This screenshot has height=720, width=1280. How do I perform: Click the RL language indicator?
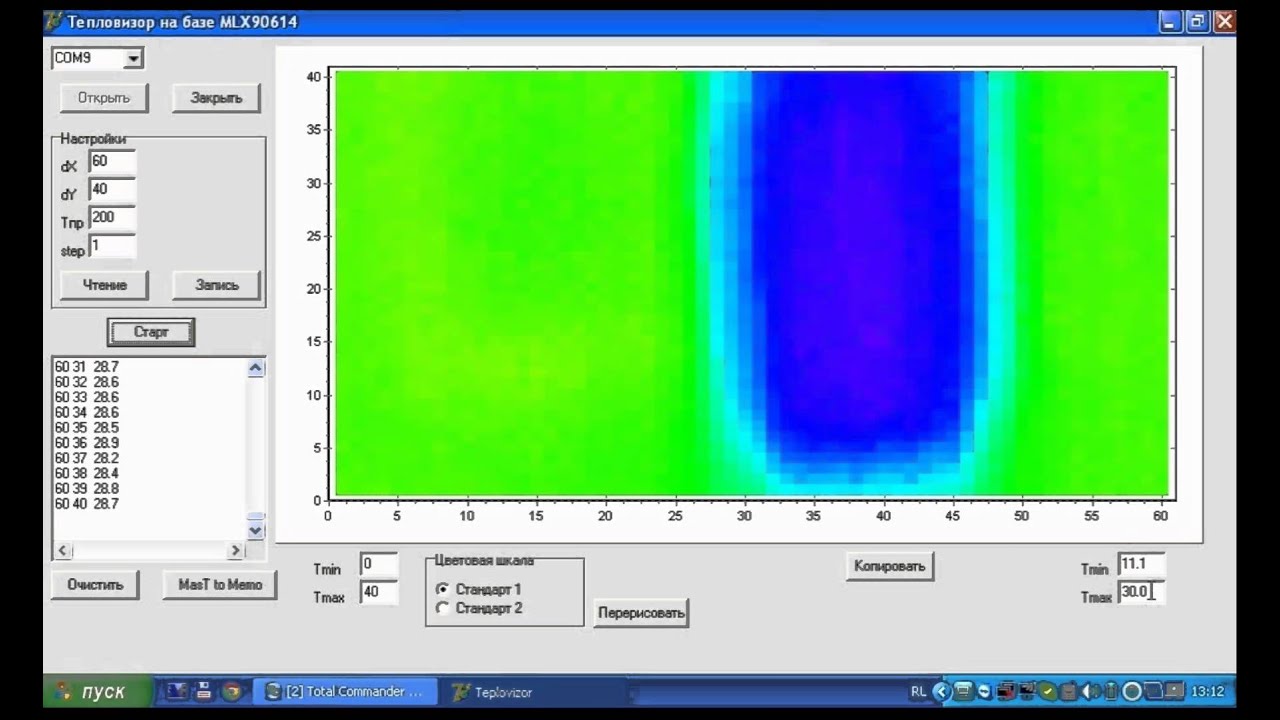(x=918, y=692)
